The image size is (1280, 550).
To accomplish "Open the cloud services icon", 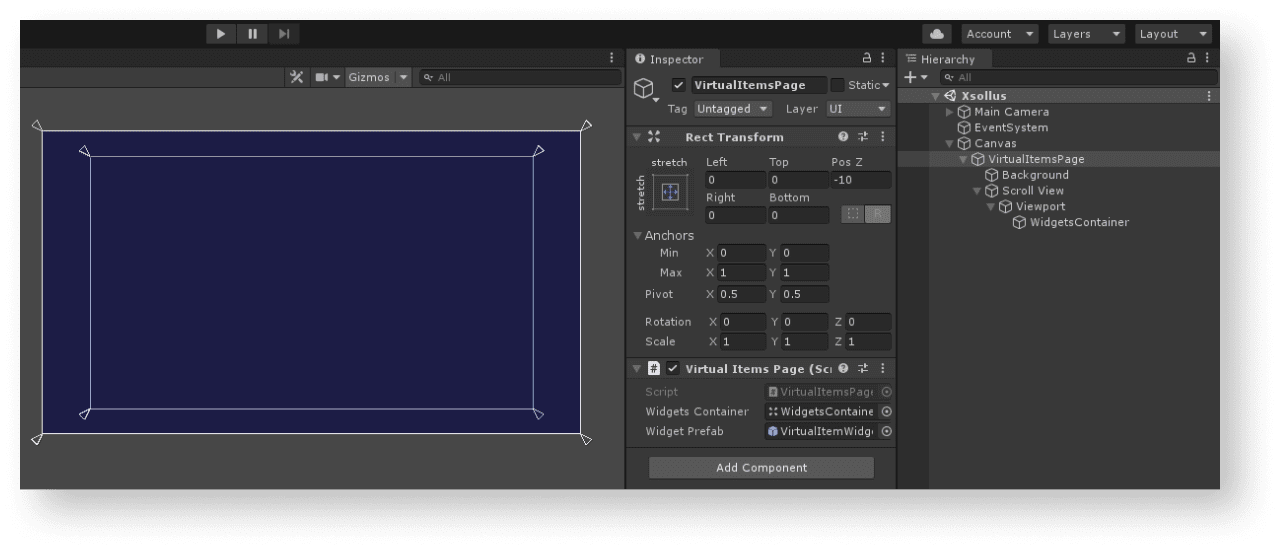I will point(937,34).
